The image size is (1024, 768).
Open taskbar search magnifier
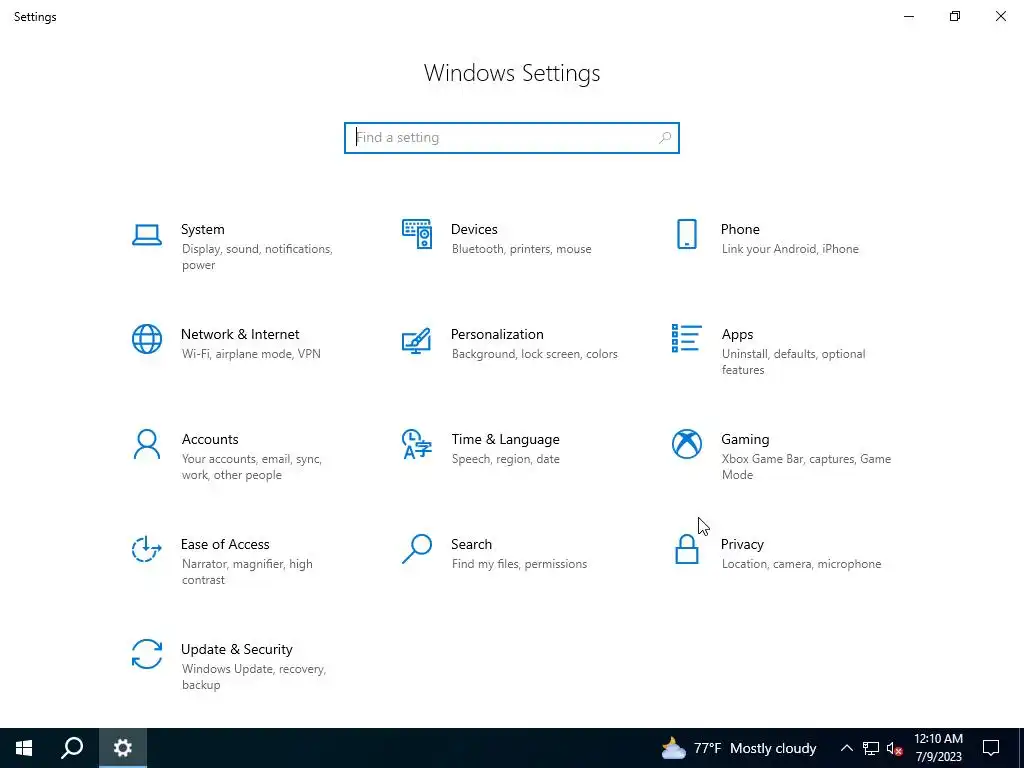pyautogui.click(x=72, y=748)
